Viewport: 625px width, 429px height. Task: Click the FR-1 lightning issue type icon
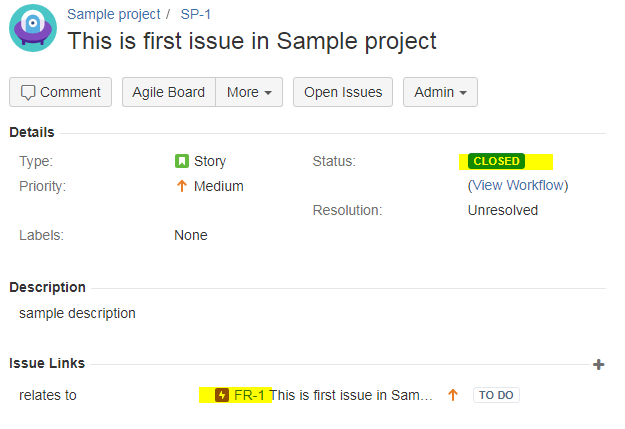click(222, 395)
